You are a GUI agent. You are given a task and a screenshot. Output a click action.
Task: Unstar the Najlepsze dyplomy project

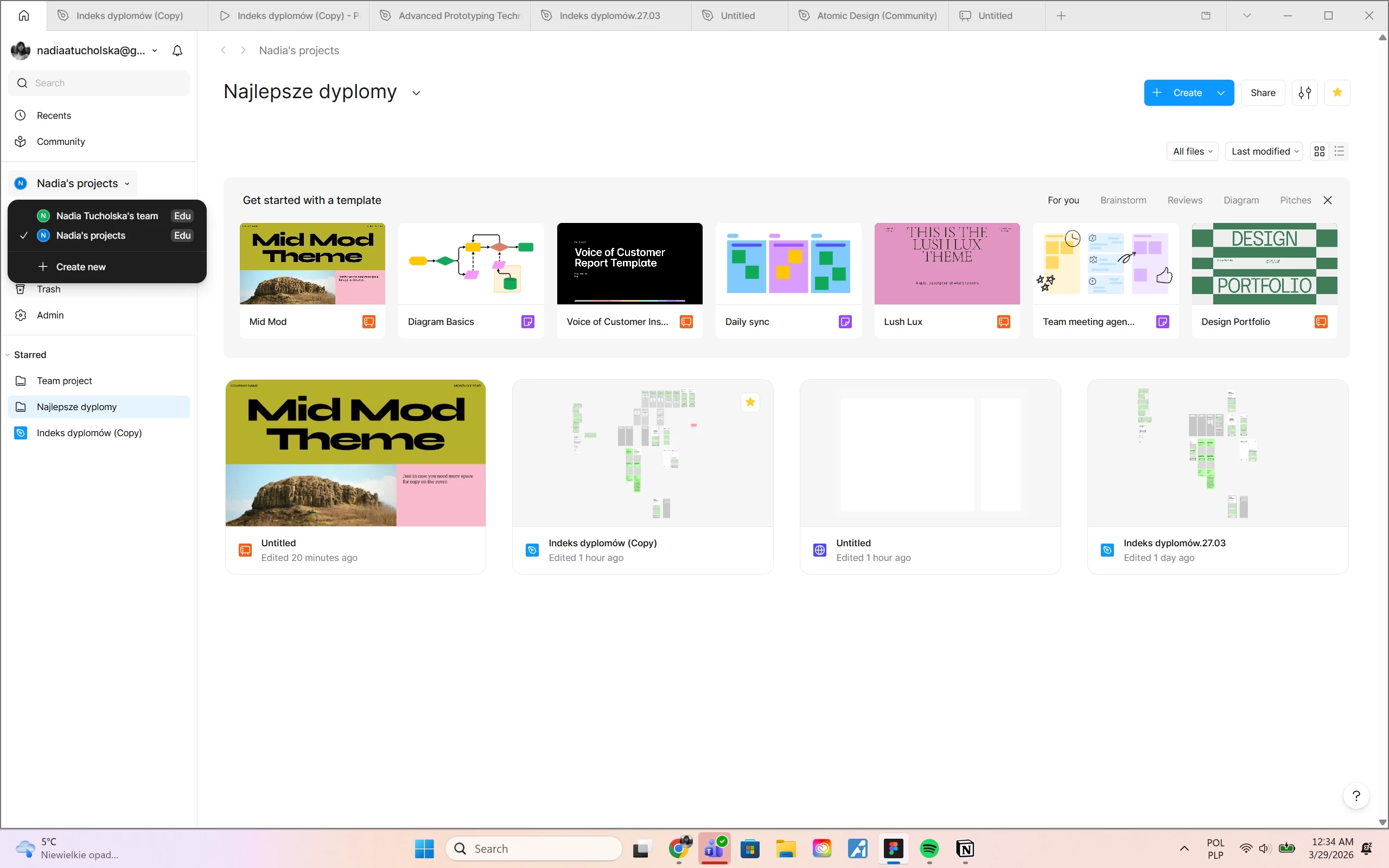[x=1337, y=92]
